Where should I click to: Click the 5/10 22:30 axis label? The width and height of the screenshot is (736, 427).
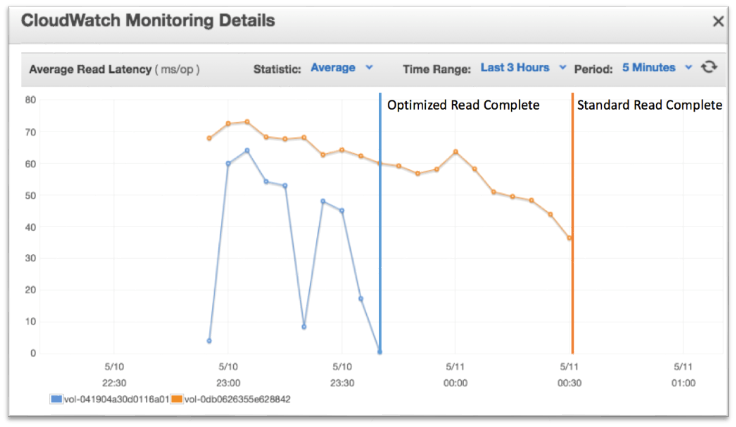(114, 375)
